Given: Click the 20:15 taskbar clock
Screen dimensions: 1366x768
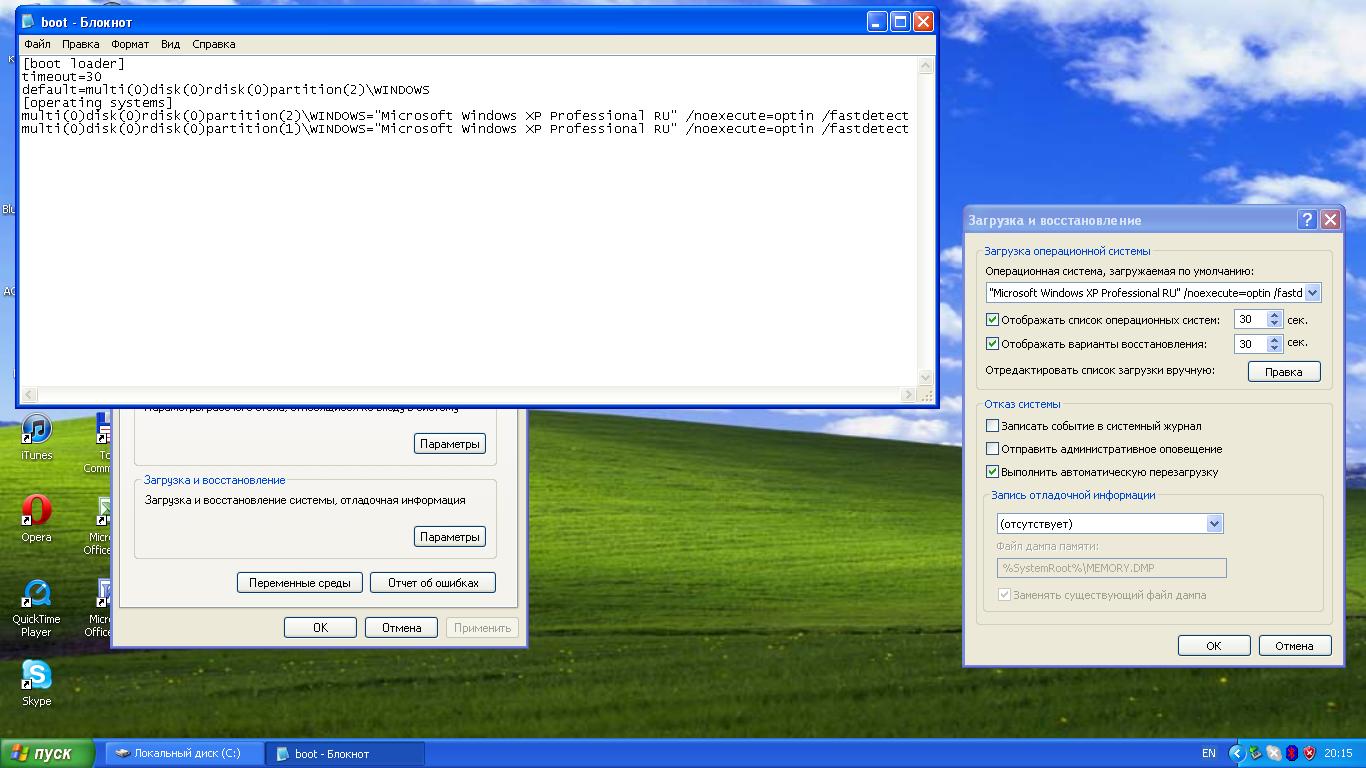Looking at the screenshot, I should click(1338, 753).
